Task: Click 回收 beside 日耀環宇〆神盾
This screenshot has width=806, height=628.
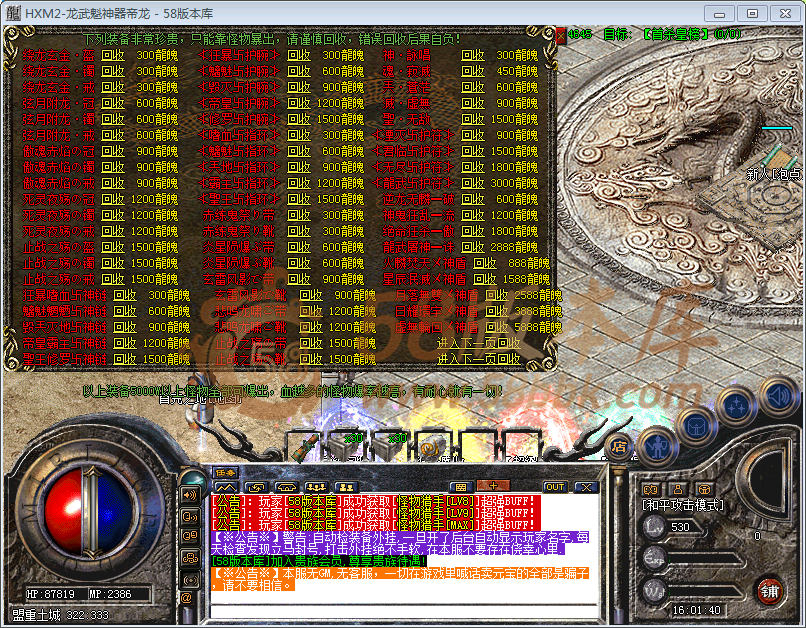Action: (x=497, y=311)
